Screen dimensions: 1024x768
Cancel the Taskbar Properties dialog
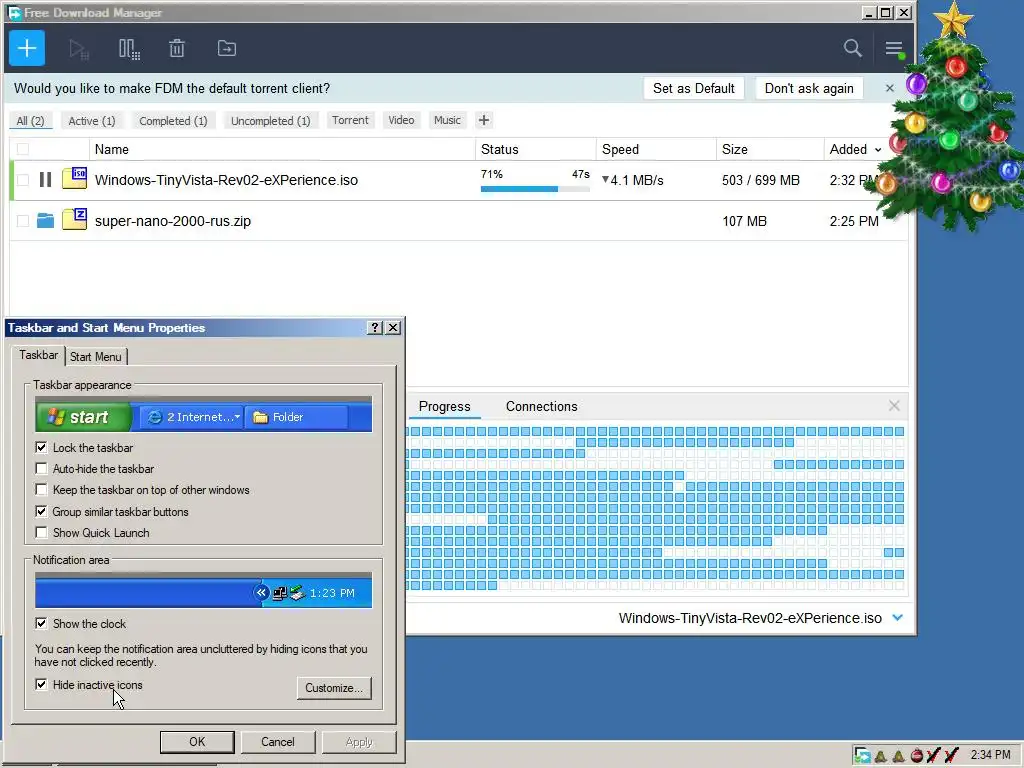(278, 742)
